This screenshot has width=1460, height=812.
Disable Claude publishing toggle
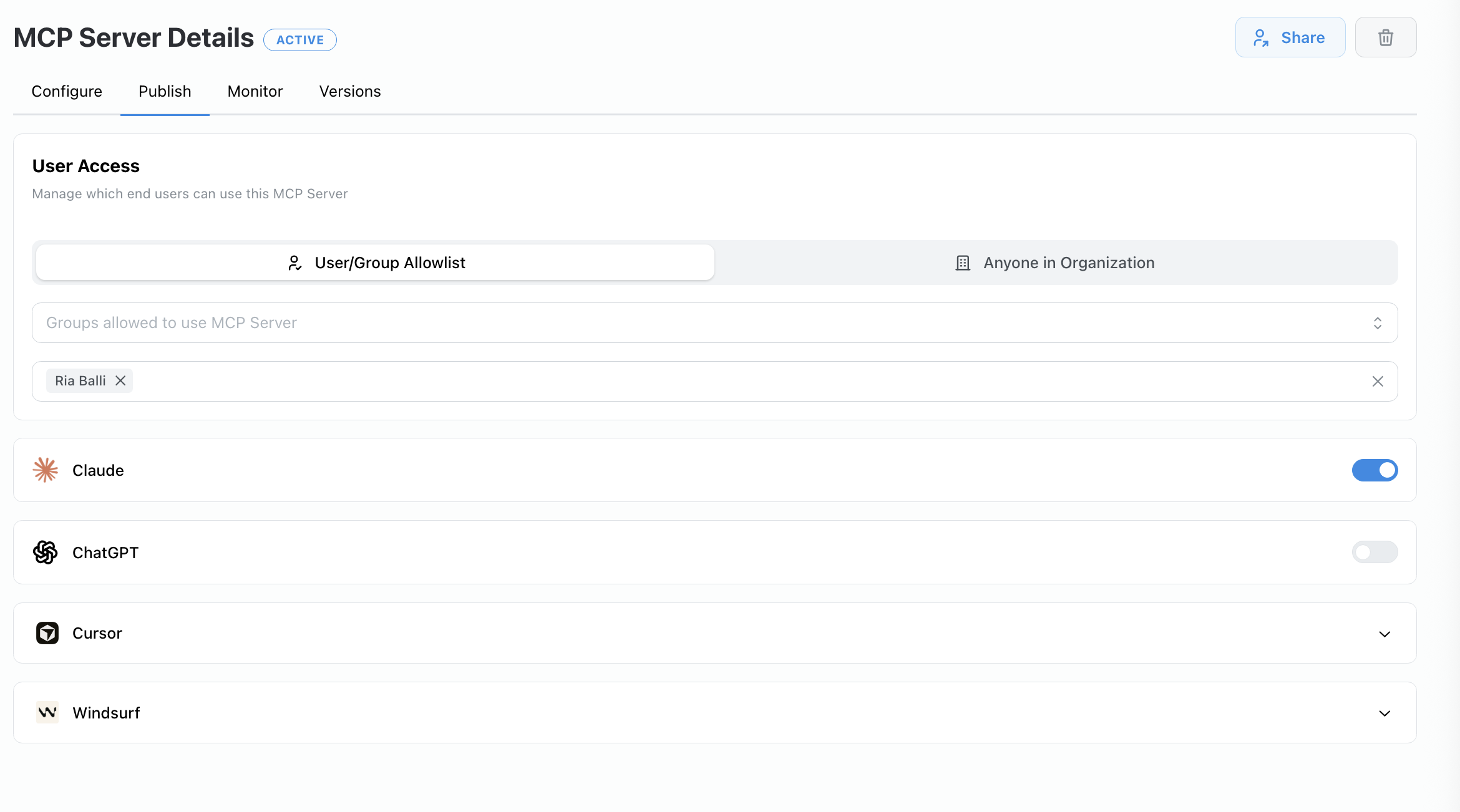1375,470
